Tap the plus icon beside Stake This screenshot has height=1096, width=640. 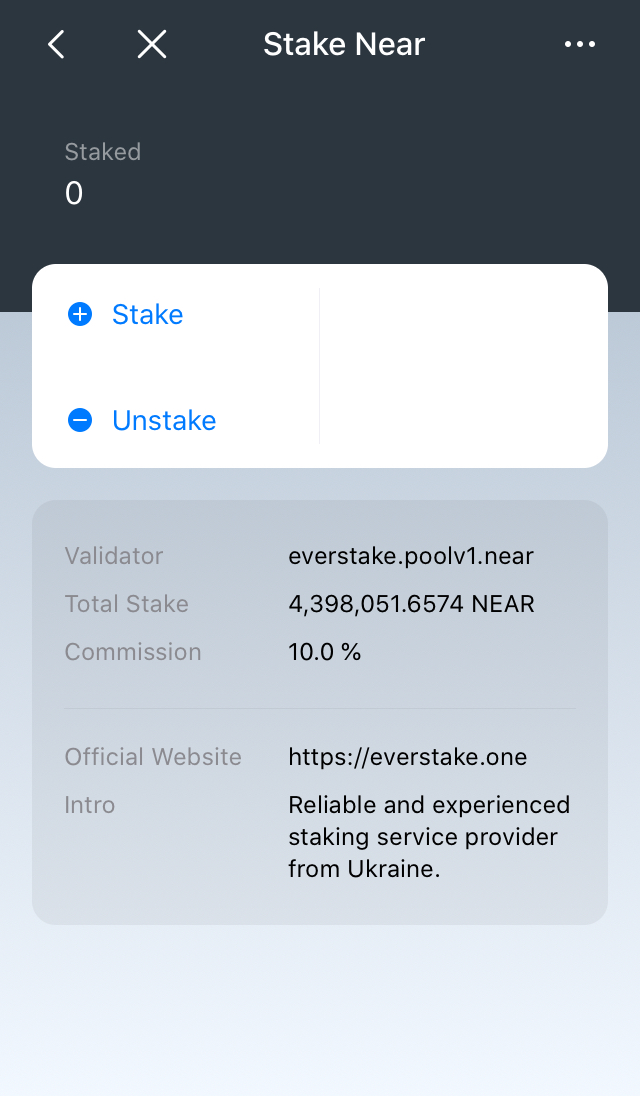click(79, 314)
